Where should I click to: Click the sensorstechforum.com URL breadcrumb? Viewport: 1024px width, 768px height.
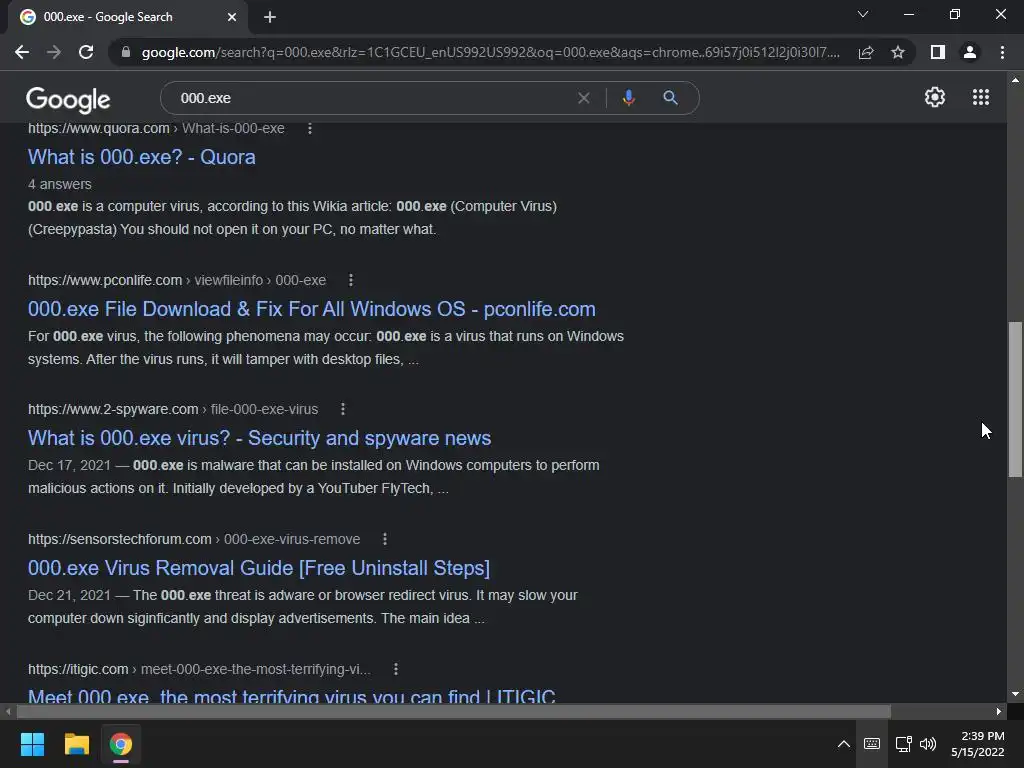194,539
